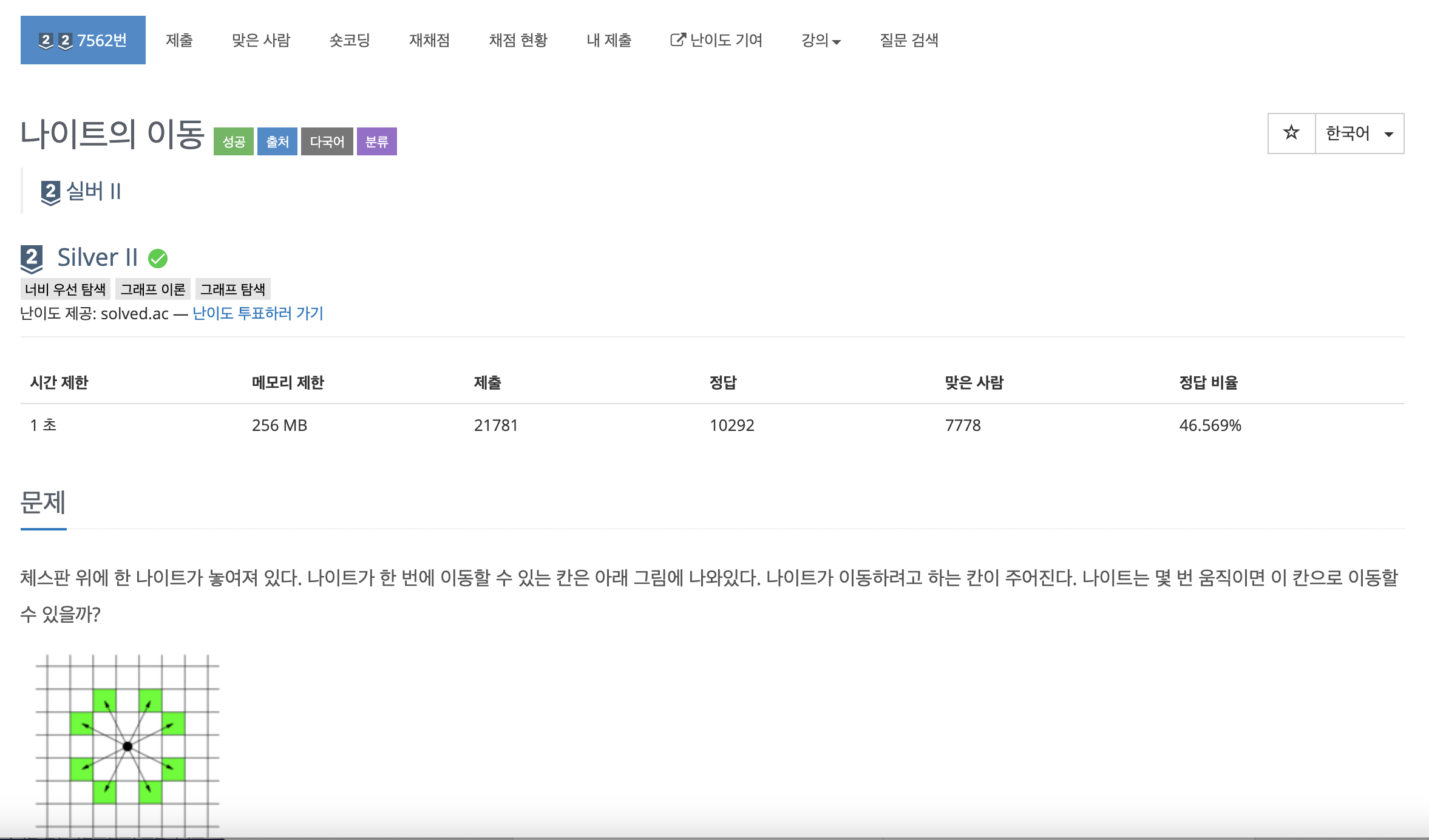Open the 질문 검색 page
Image resolution: width=1429 pixels, height=840 pixels.
(909, 41)
